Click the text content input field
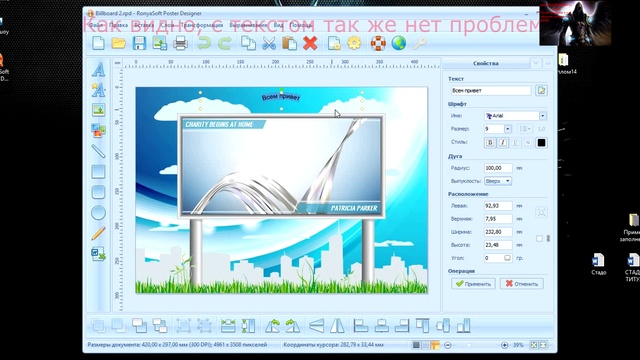The image size is (640, 360). [x=491, y=91]
